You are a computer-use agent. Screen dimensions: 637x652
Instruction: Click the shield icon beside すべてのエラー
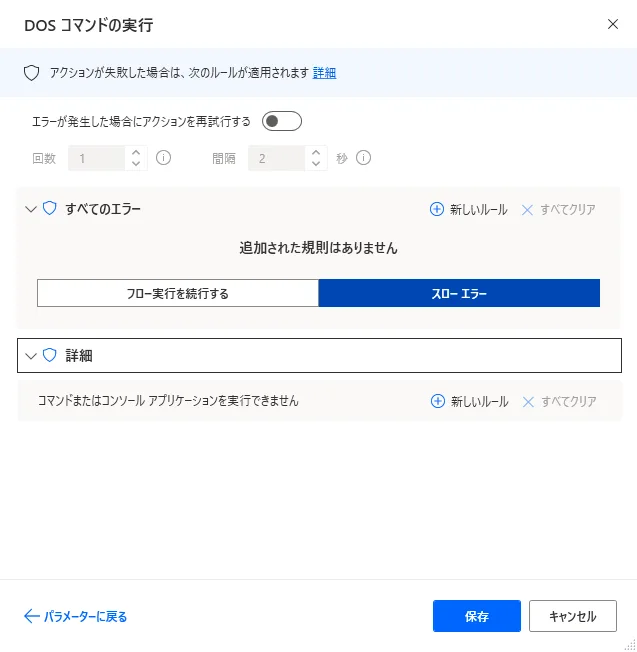click(49, 209)
